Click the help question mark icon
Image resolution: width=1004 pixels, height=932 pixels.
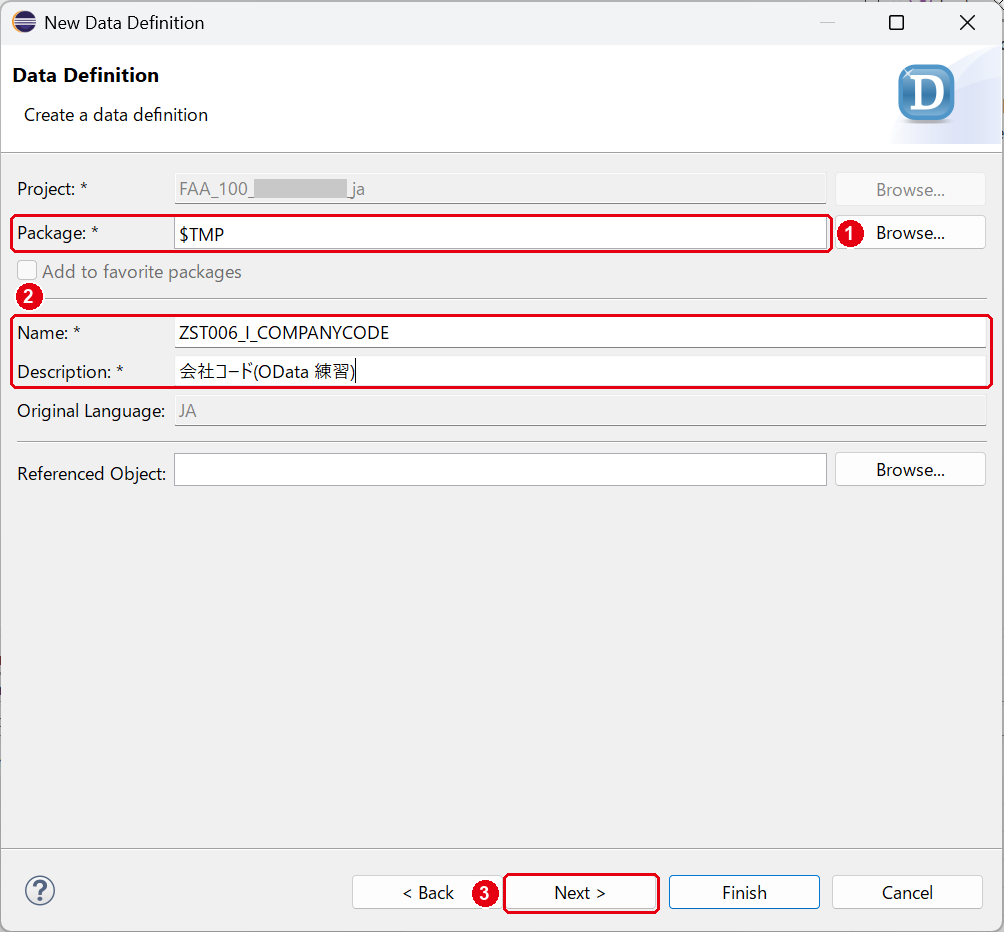tap(40, 890)
